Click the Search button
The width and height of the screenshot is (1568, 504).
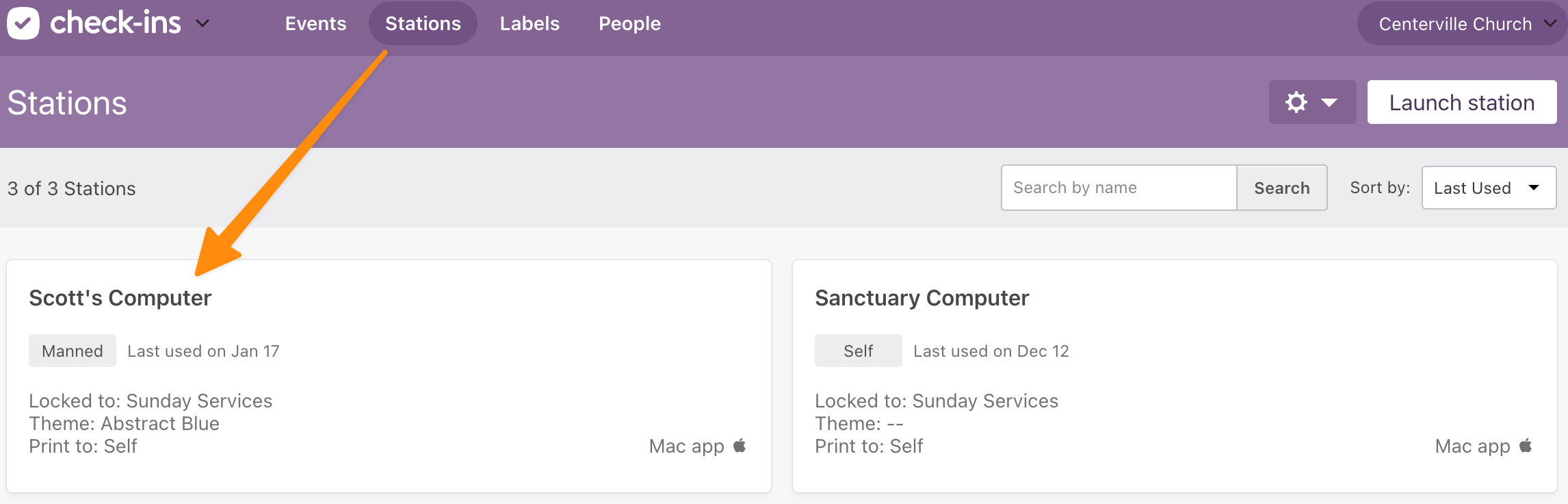[x=1282, y=188]
